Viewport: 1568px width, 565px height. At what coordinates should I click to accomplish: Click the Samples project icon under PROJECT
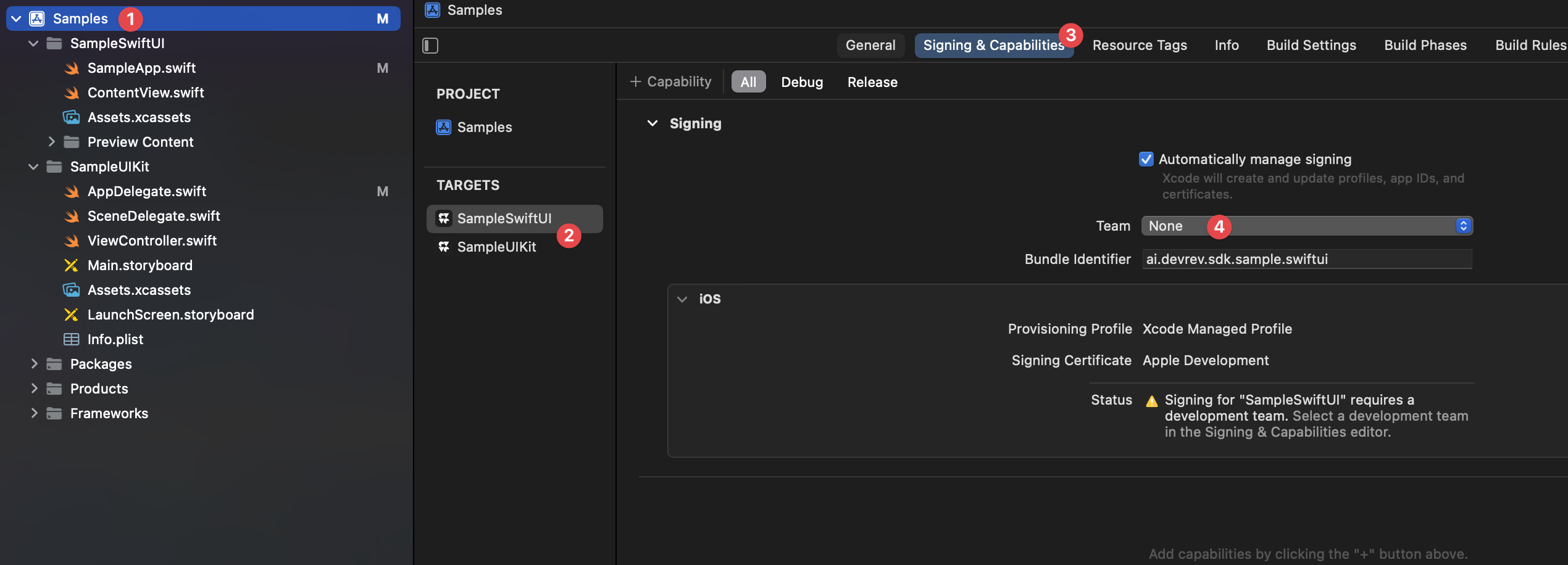click(x=443, y=128)
